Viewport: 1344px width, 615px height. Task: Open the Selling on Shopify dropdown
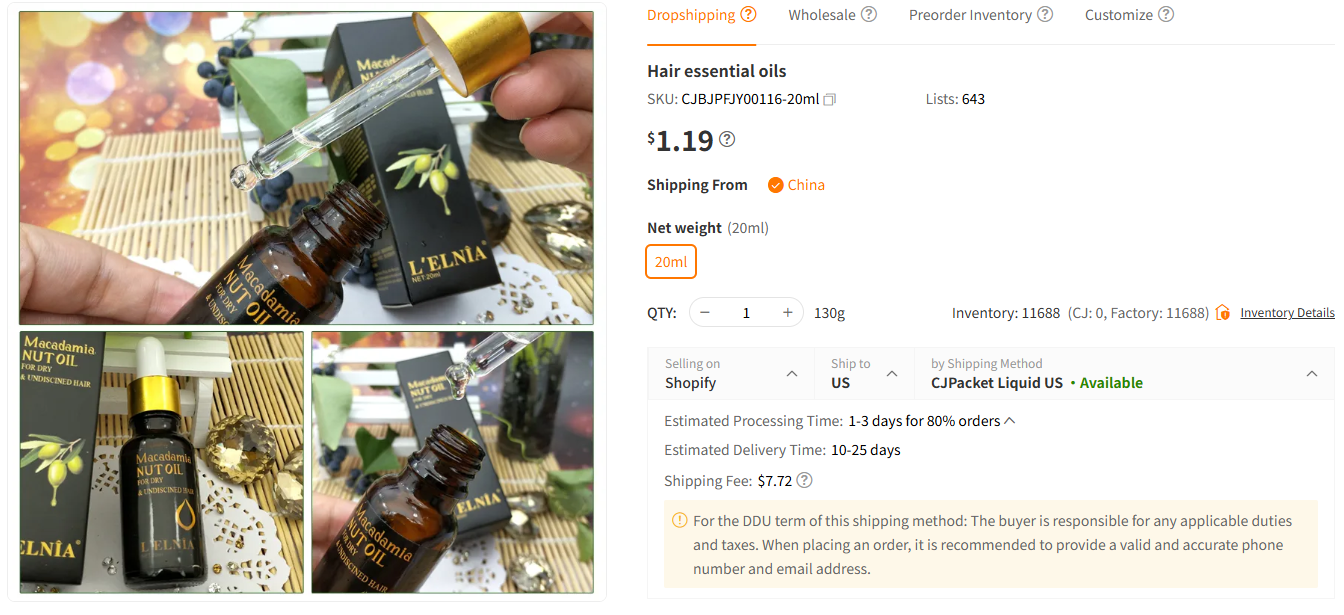731,374
